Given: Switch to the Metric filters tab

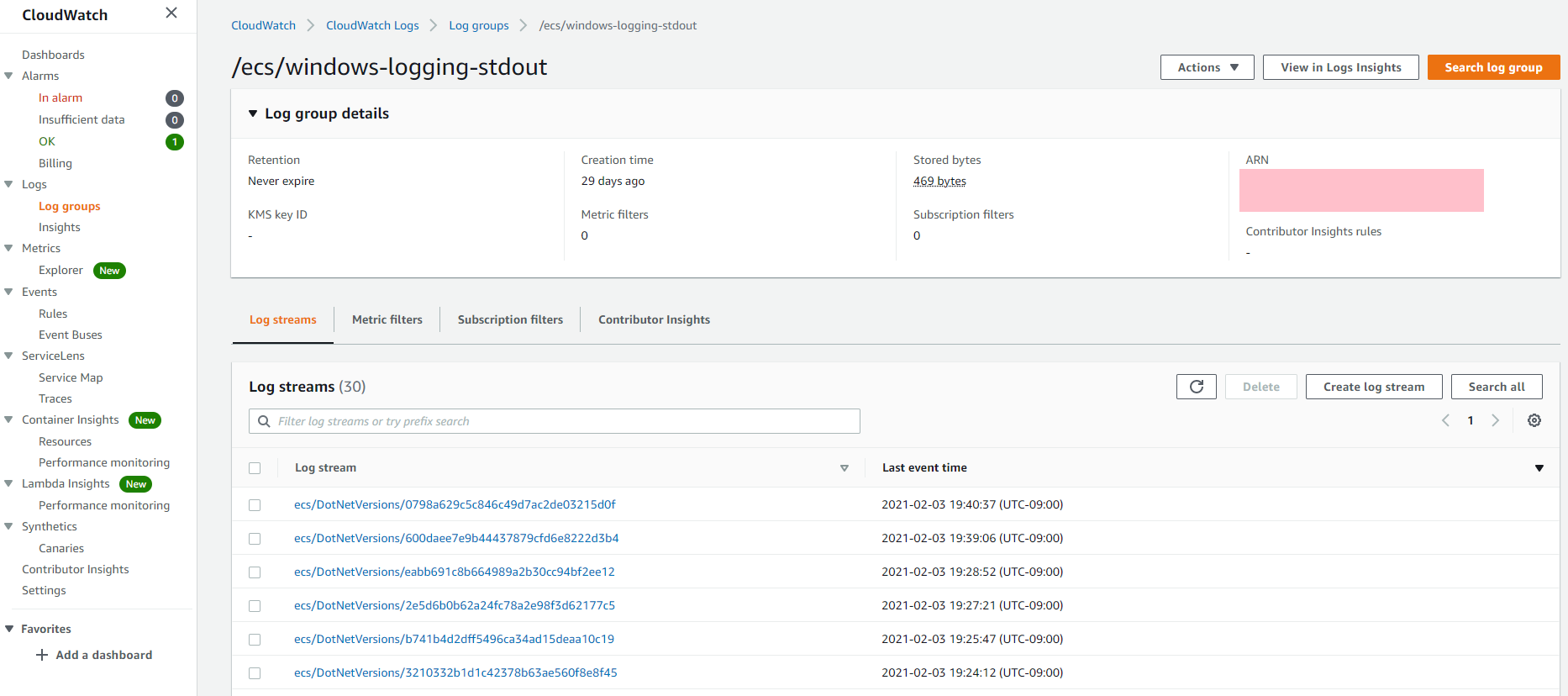Looking at the screenshot, I should coord(387,319).
